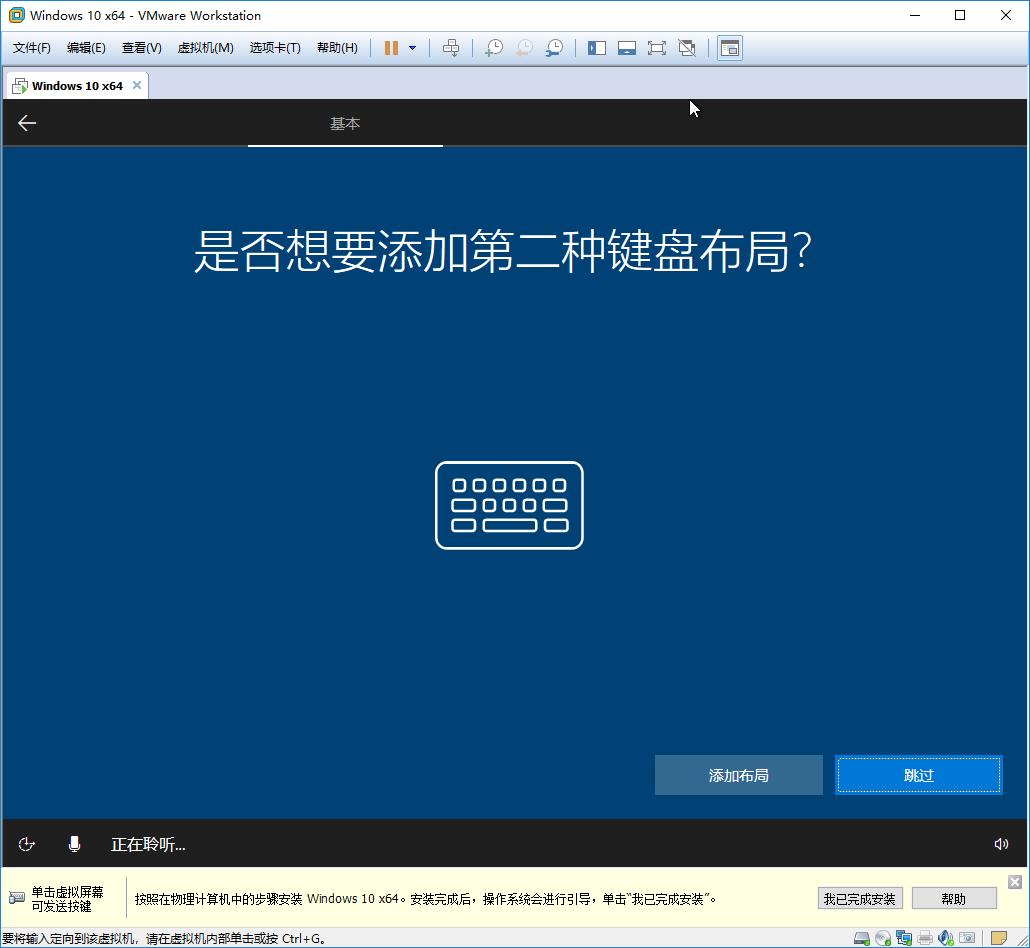Click the network adapter status icon
This screenshot has width=1030, height=948.
pos(903,939)
